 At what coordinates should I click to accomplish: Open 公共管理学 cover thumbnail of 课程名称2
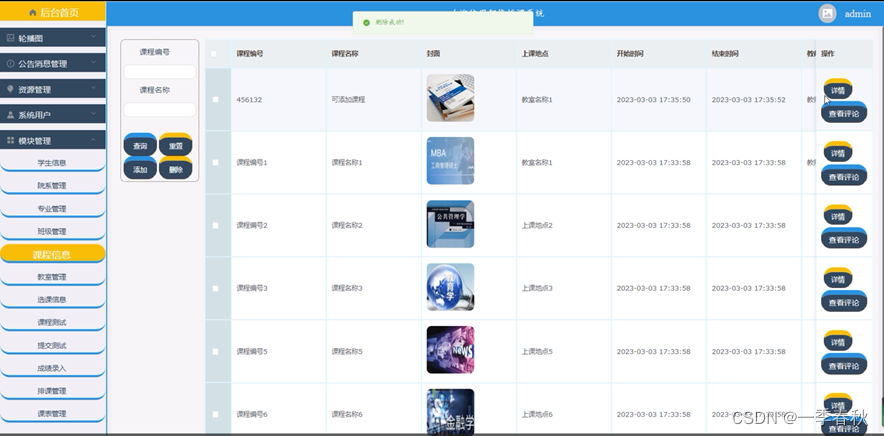click(x=450, y=224)
